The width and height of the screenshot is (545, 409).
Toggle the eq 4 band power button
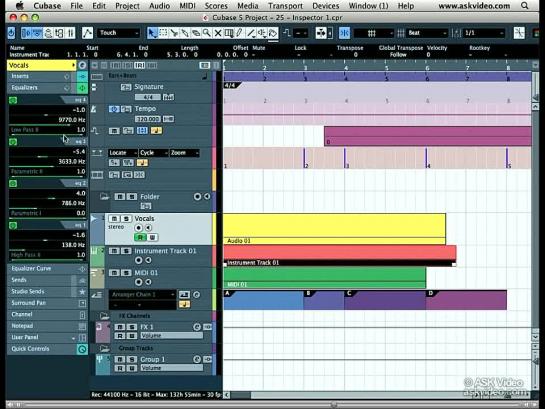(x=13, y=100)
